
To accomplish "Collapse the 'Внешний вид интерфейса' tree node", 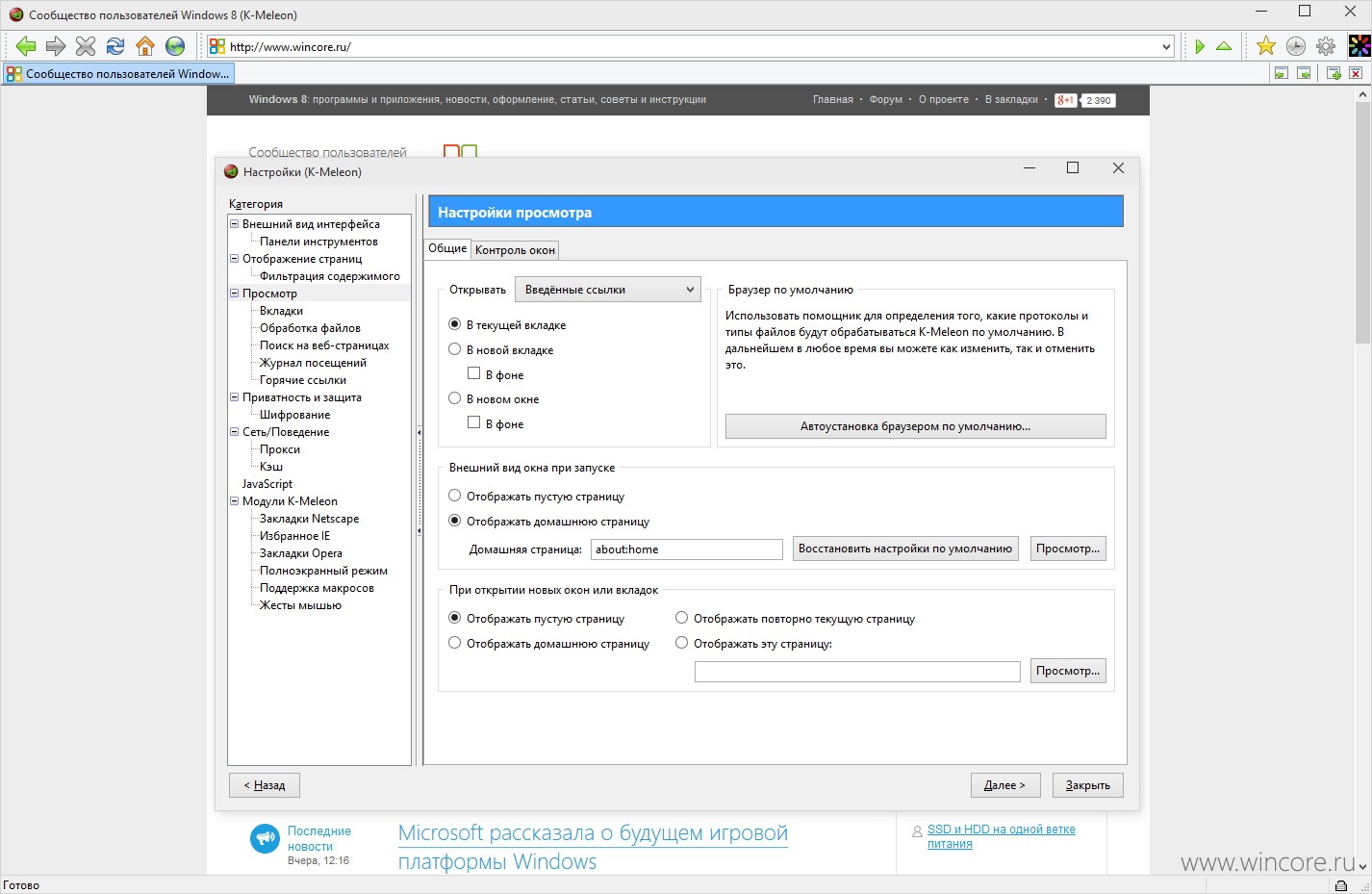I will pyautogui.click(x=234, y=223).
